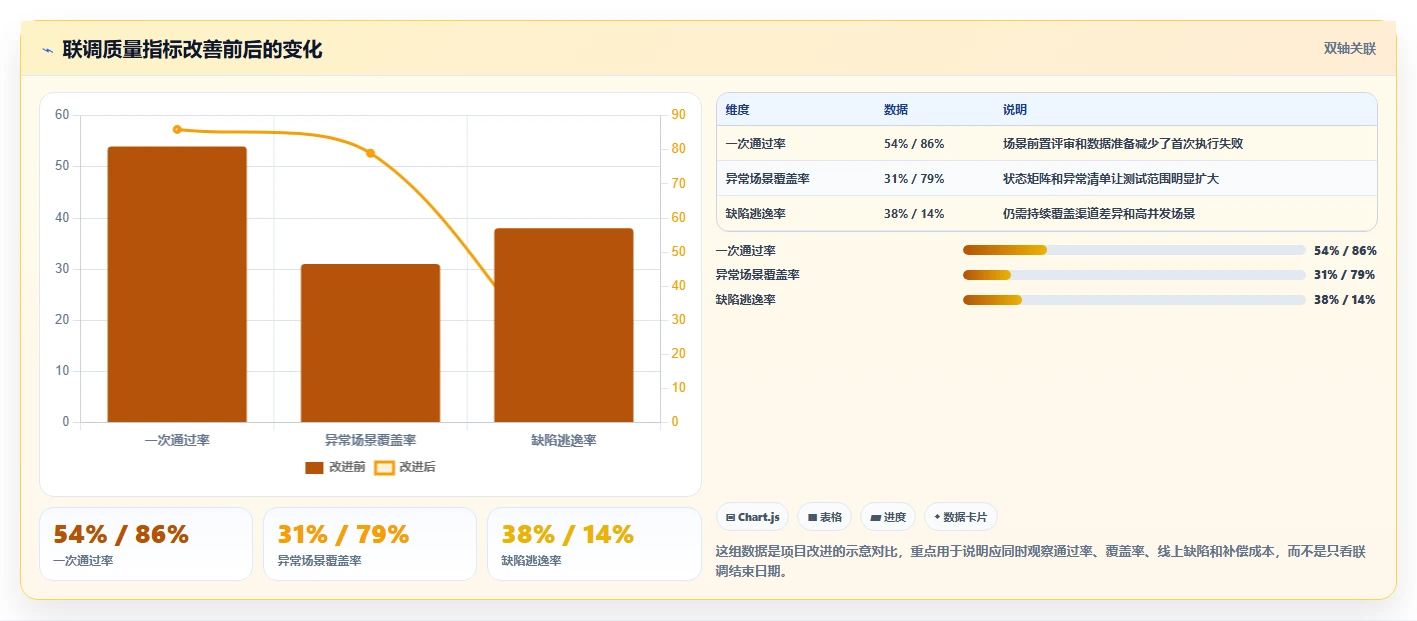Click the 进度 tag
Screen dimensions: 1417x621
tap(888, 517)
